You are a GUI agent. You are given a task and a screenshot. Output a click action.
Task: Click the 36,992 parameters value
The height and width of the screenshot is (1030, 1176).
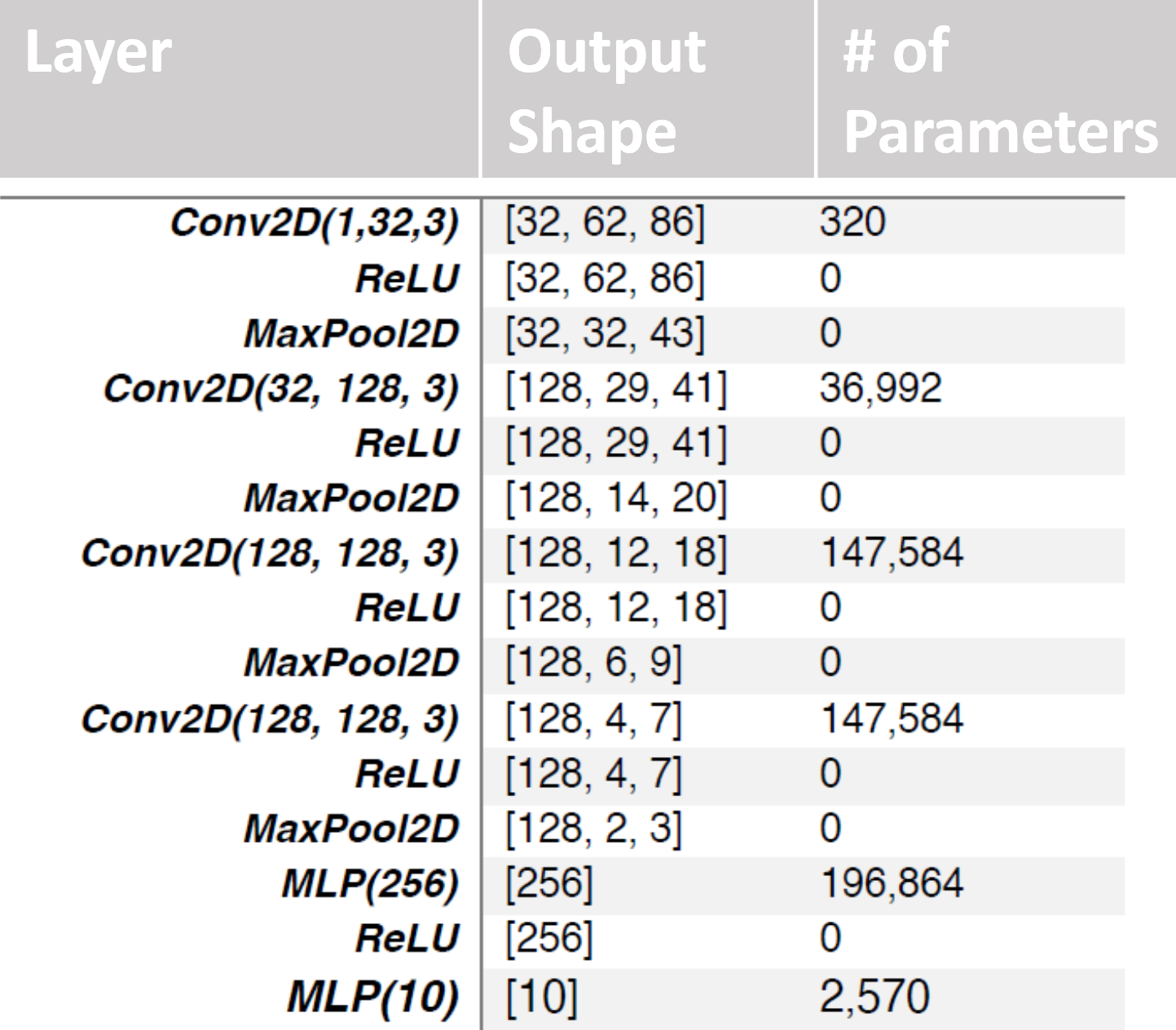point(880,389)
